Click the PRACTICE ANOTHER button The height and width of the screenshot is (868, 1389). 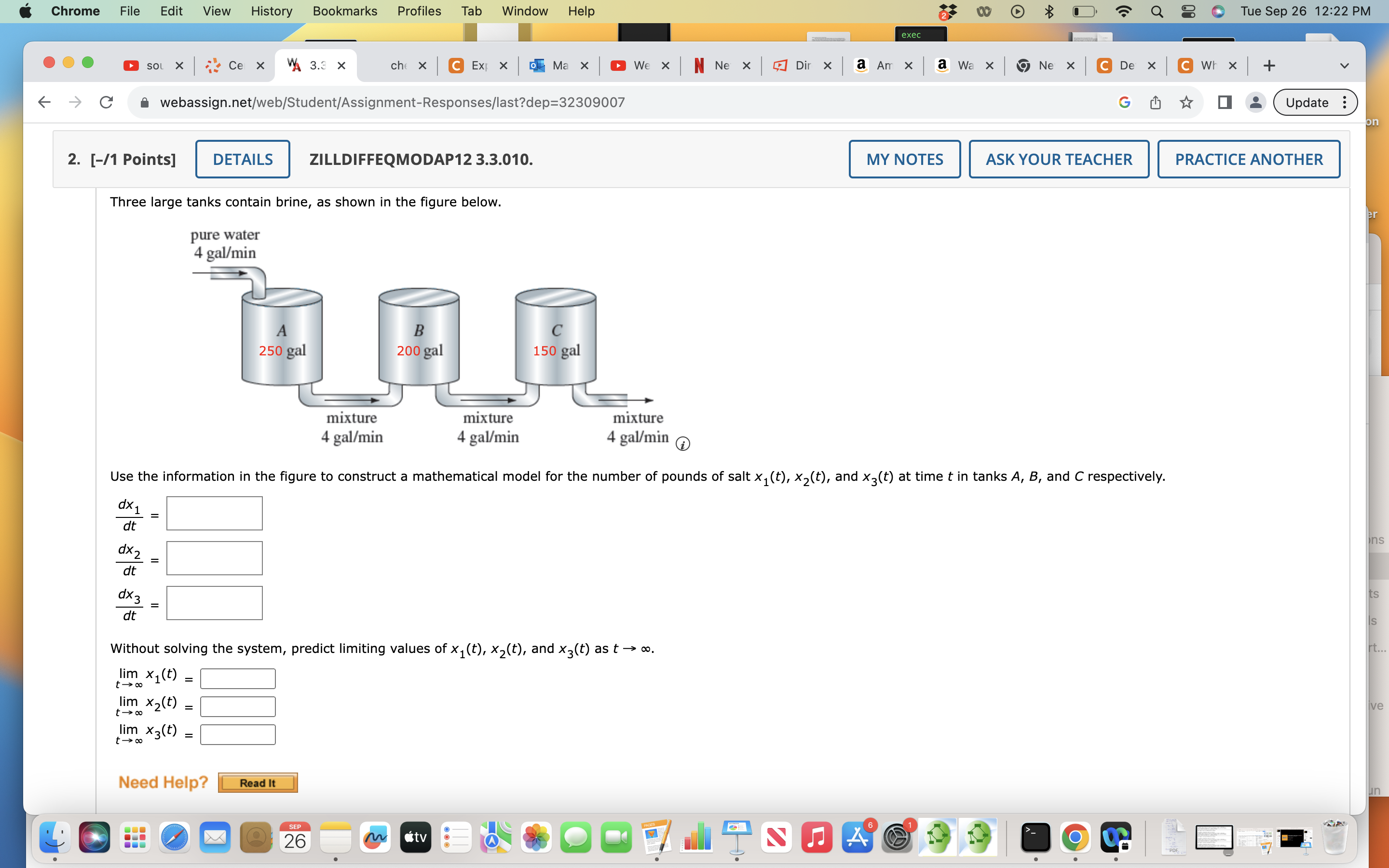(x=1249, y=159)
